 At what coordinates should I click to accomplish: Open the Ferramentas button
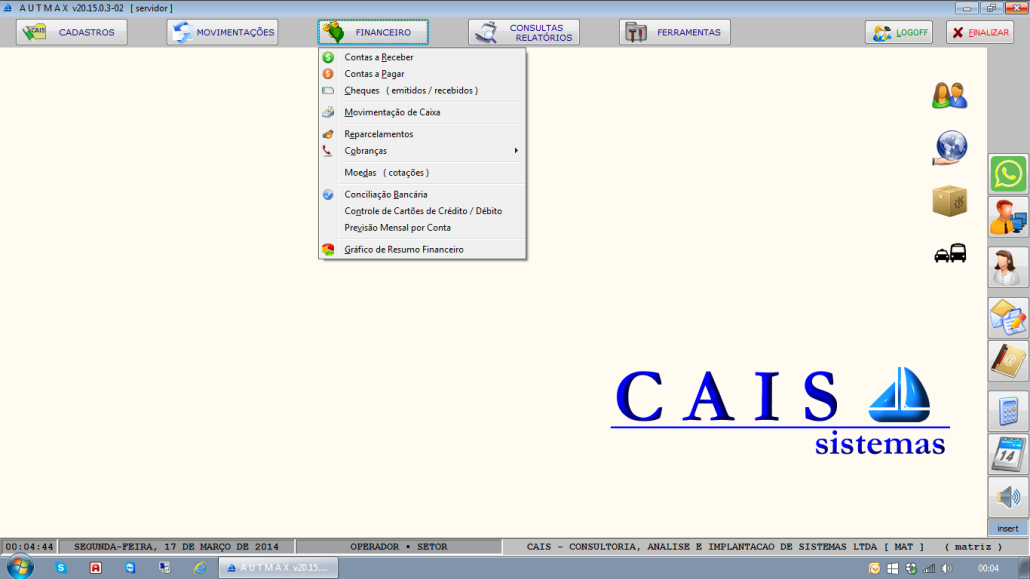tap(675, 32)
